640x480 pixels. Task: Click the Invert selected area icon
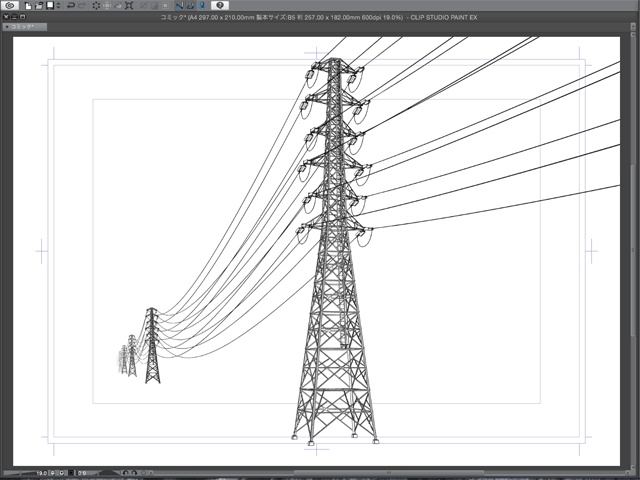[x=154, y=6]
